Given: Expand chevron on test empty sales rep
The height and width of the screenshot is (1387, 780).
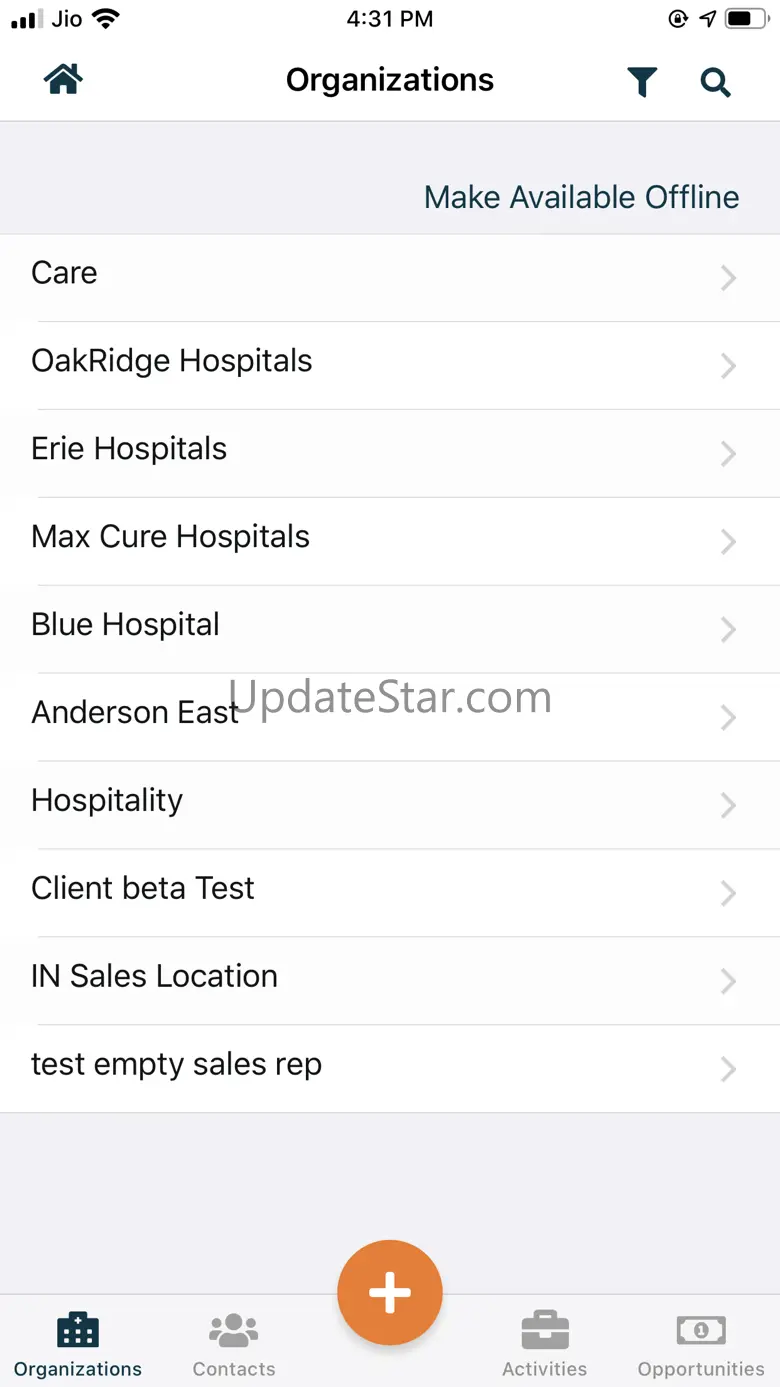Looking at the screenshot, I should click(x=729, y=1070).
